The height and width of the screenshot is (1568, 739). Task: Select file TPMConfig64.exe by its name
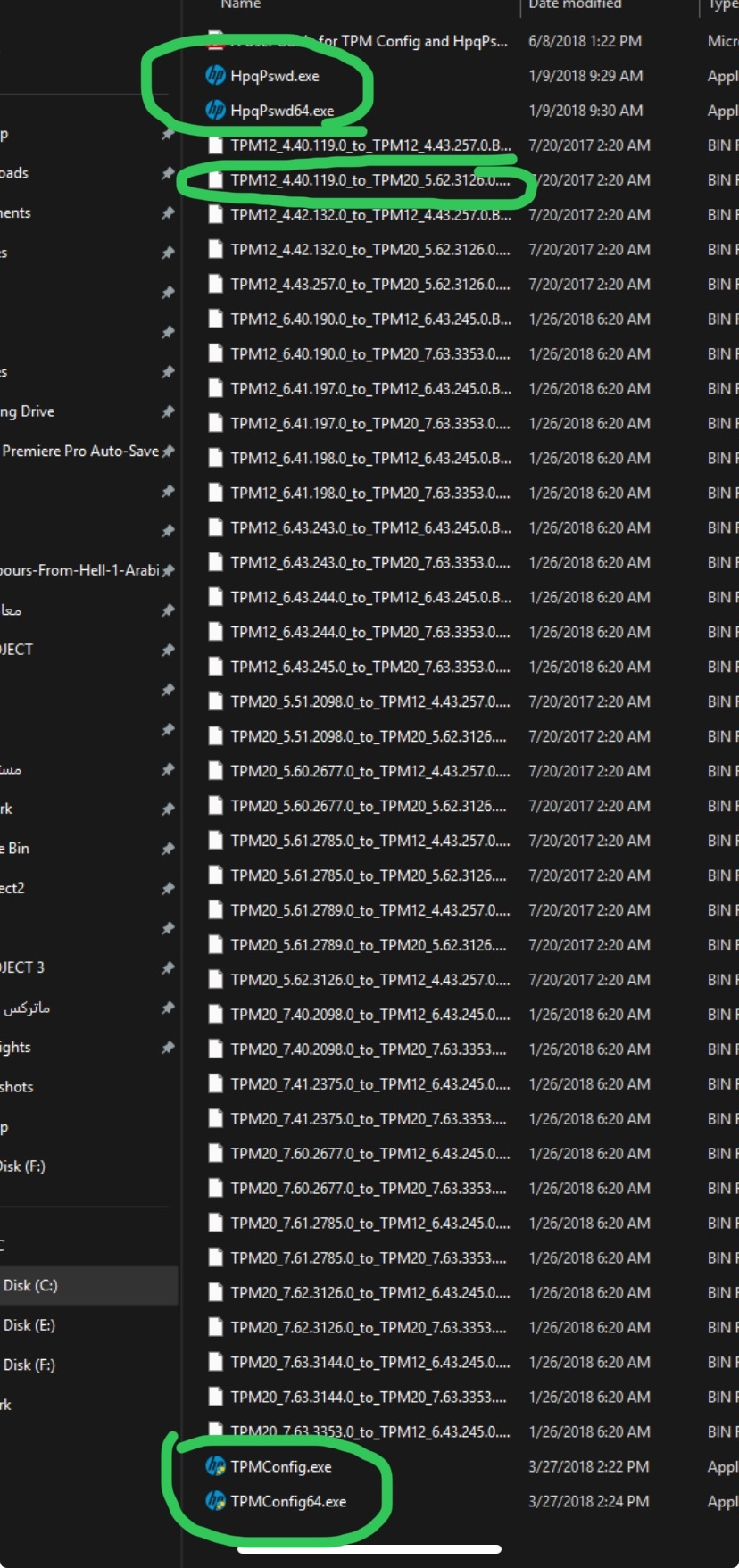[x=288, y=1501]
